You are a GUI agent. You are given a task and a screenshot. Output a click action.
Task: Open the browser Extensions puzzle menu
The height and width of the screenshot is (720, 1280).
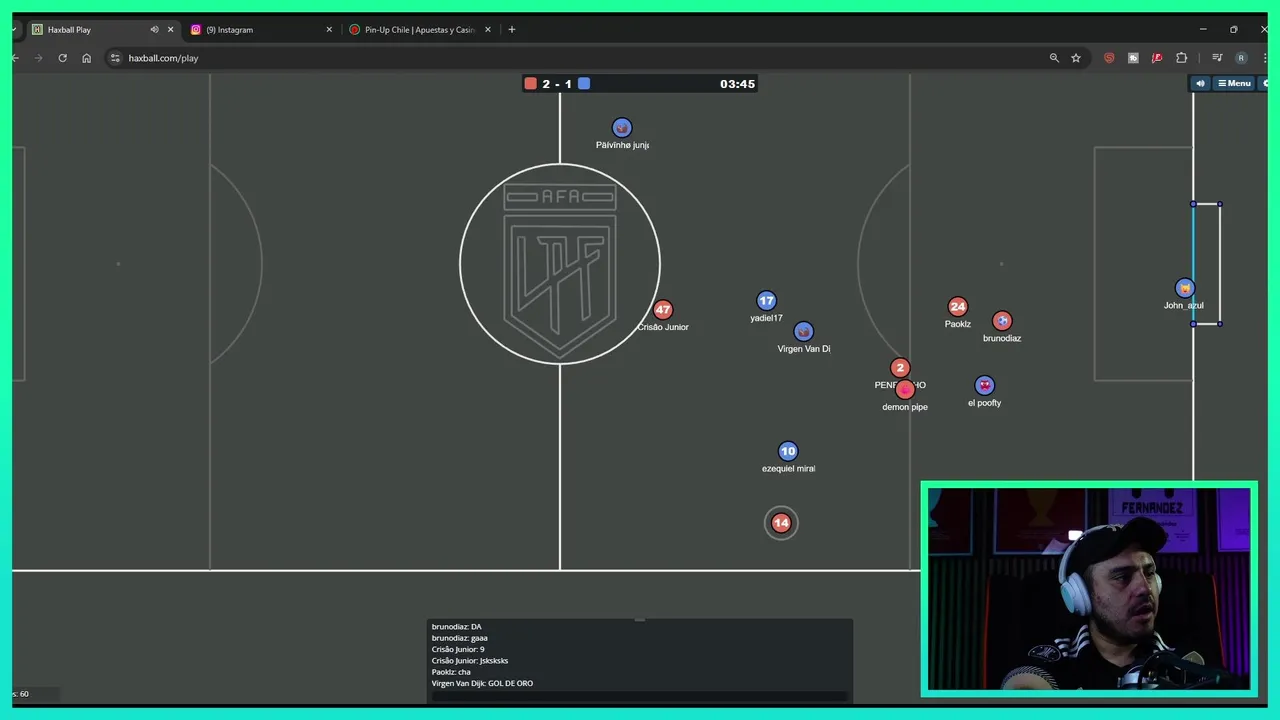pos(1181,58)
